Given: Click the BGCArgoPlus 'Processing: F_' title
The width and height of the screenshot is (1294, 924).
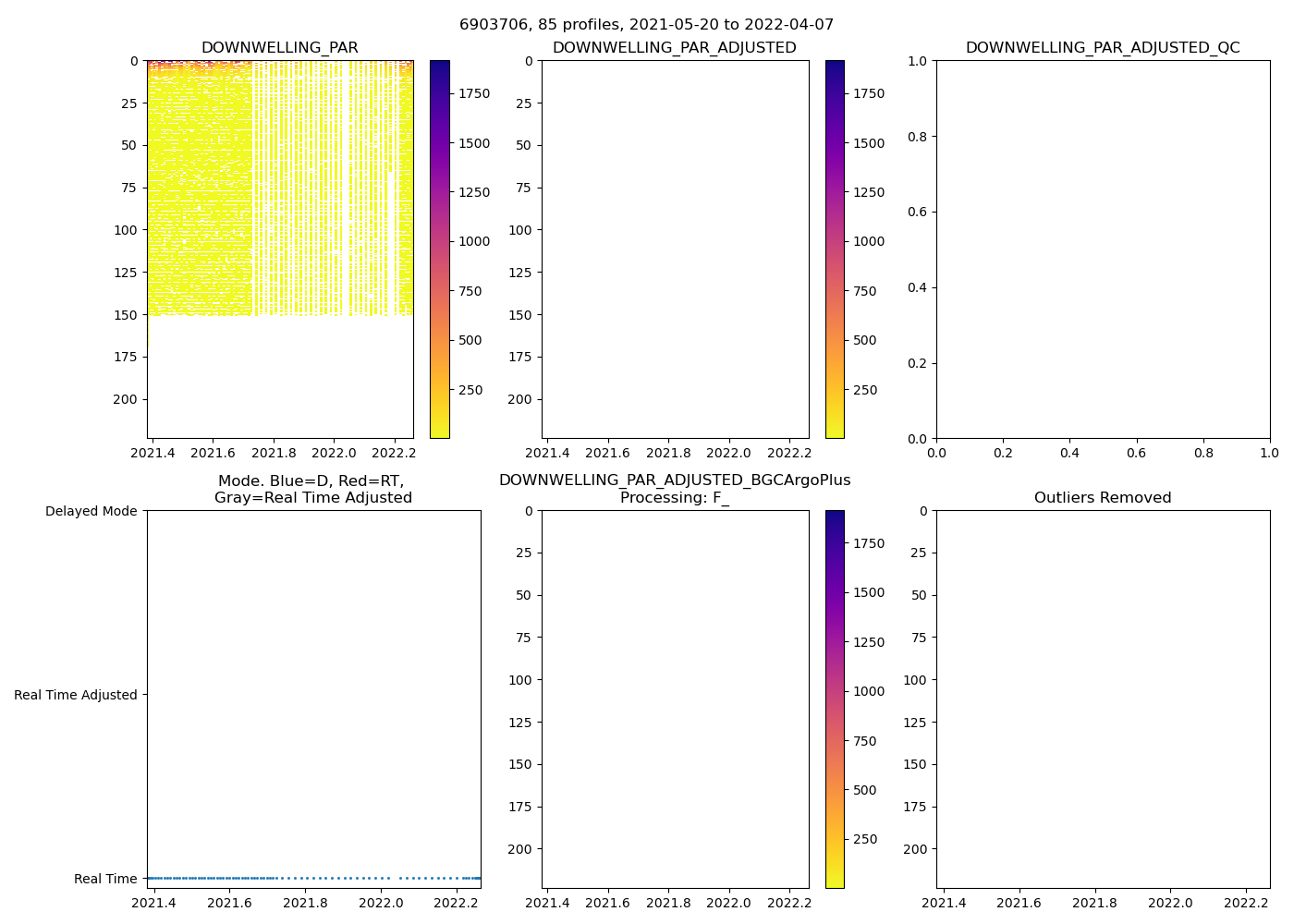Looking at the screenshot, I should point(674,490).
